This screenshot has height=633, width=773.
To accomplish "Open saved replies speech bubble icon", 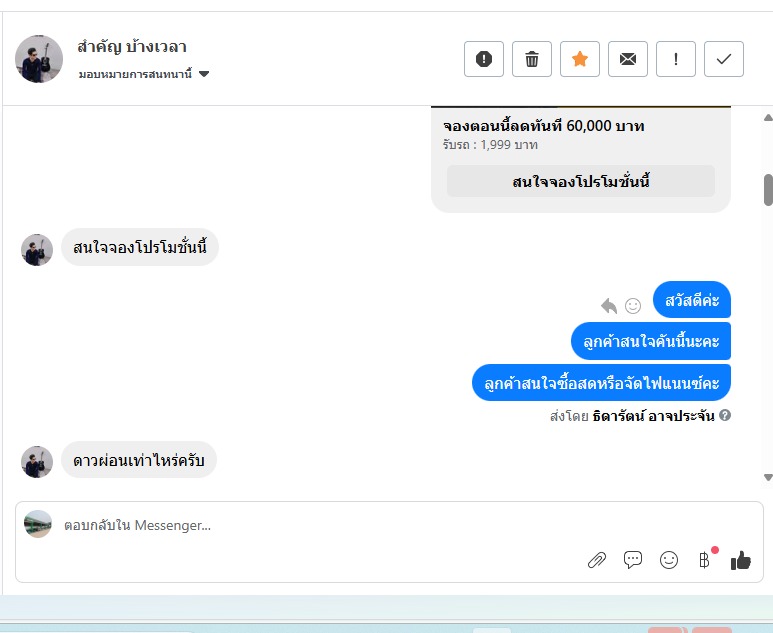I will click(632, 560).
